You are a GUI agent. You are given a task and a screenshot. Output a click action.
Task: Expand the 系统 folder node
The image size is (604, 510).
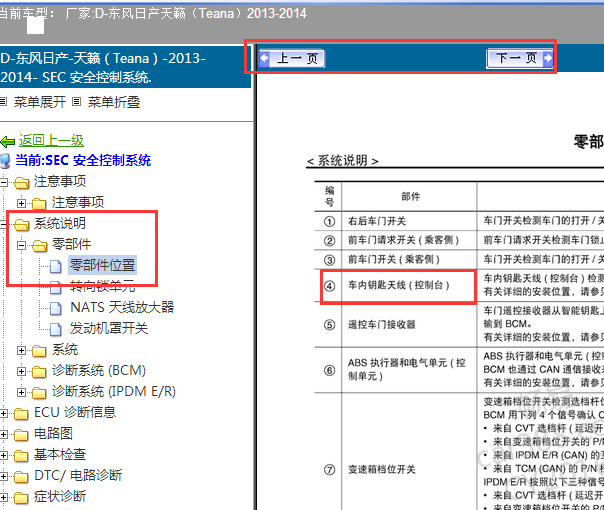[22, 350]
